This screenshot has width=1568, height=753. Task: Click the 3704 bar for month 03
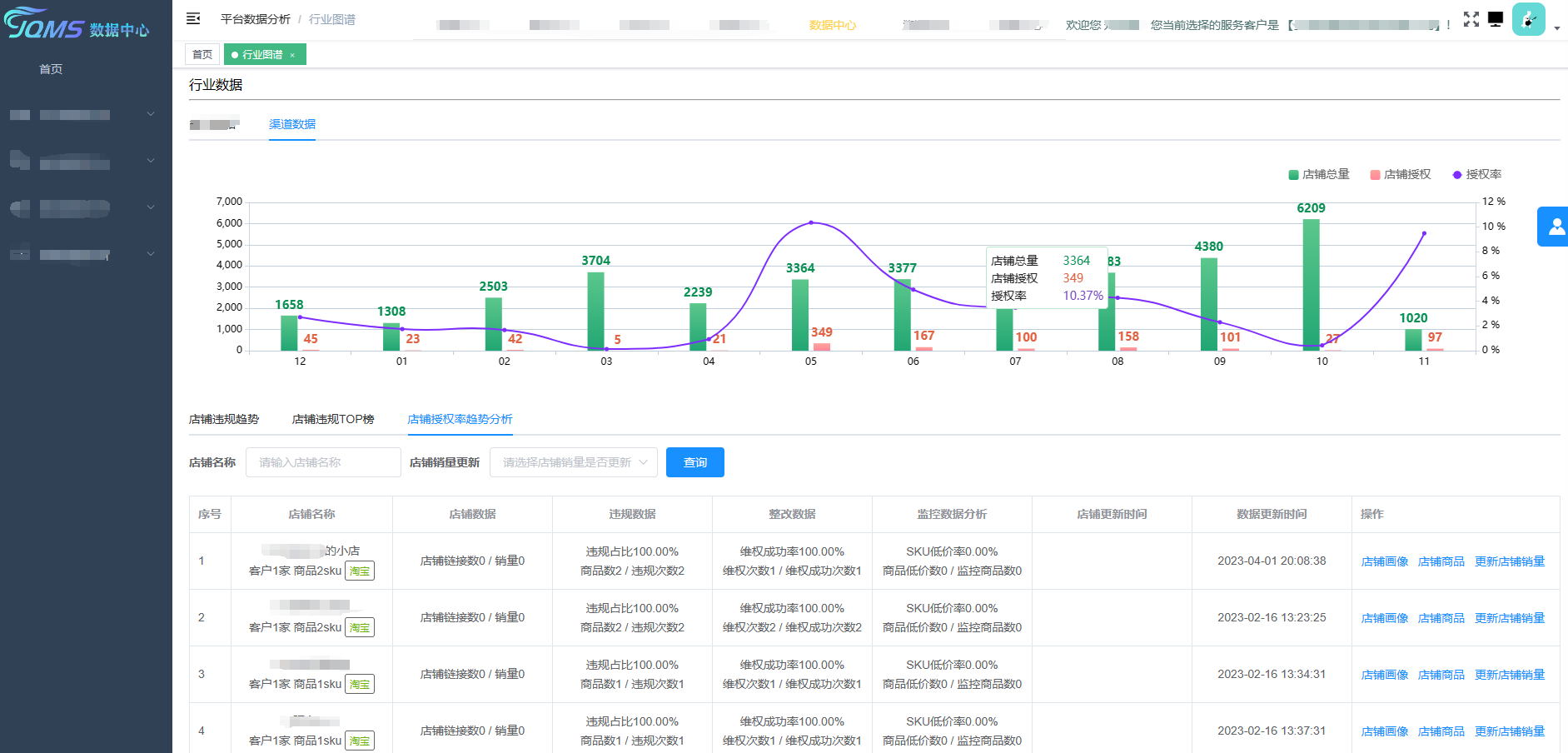(595, 312)
